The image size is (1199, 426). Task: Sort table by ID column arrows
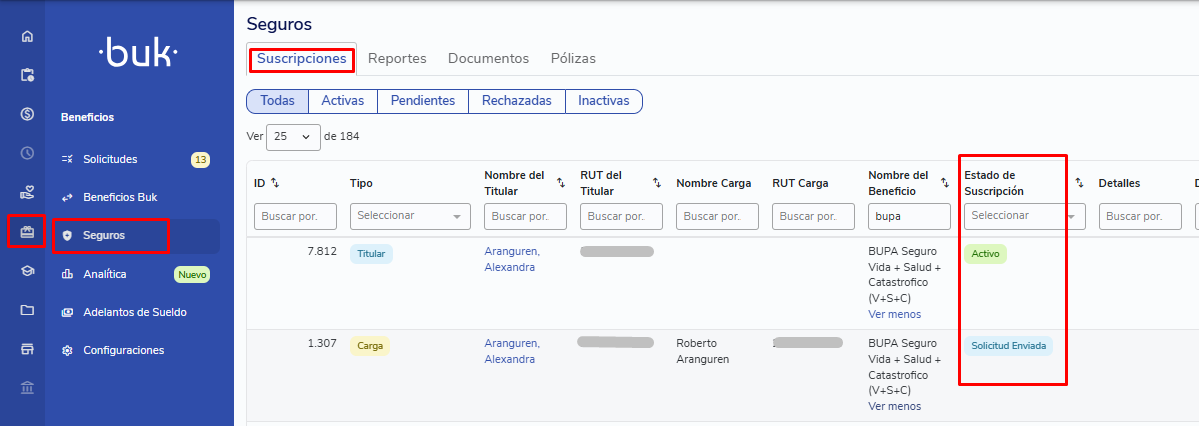point(275,184)
